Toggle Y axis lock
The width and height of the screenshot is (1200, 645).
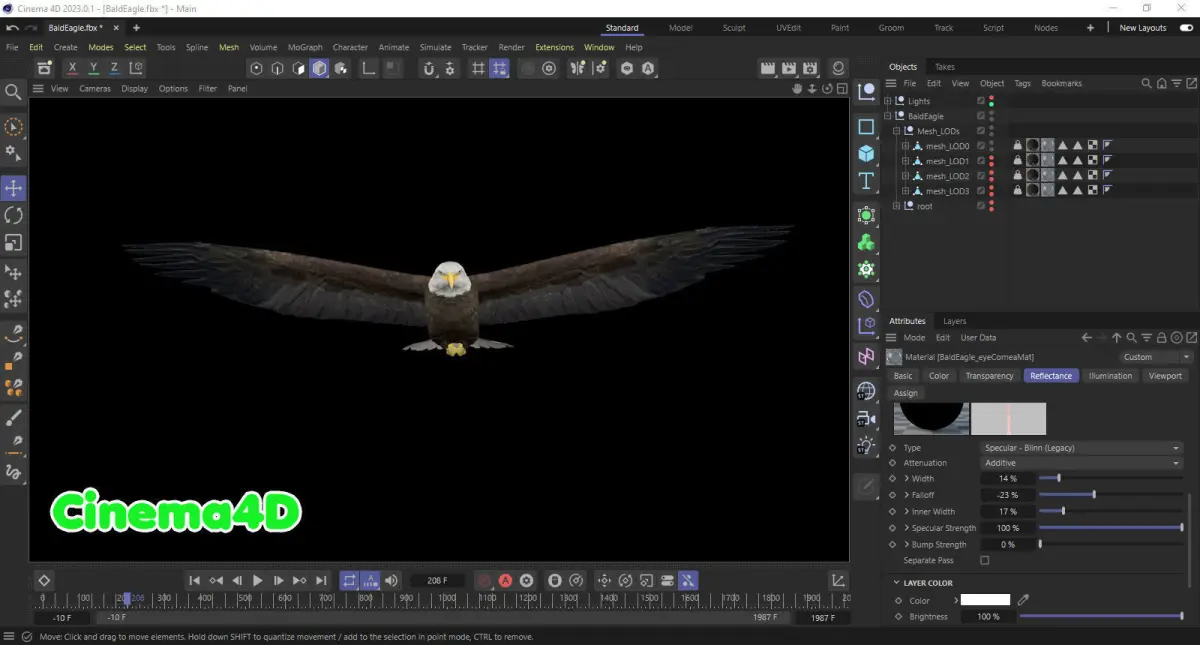(x=93, y=68)
